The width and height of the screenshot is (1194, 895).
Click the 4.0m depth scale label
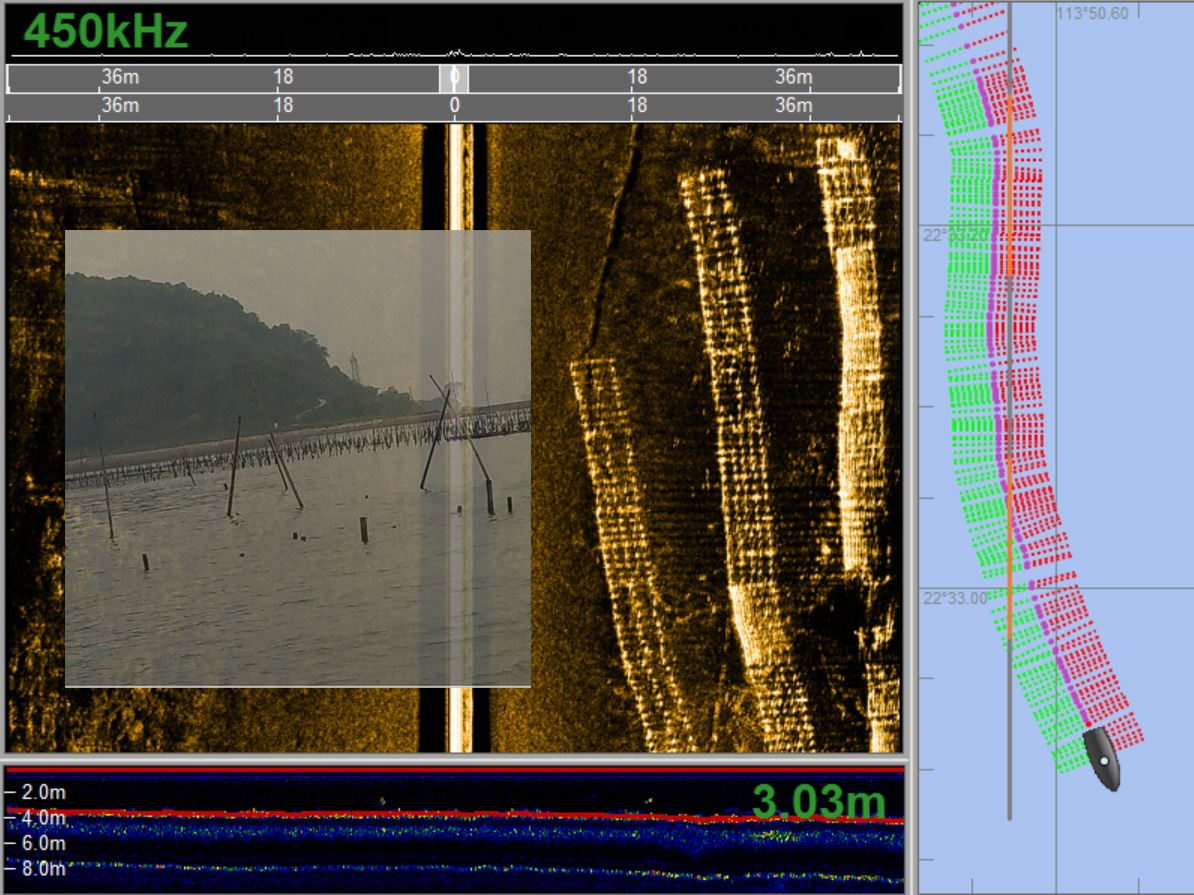42,818
